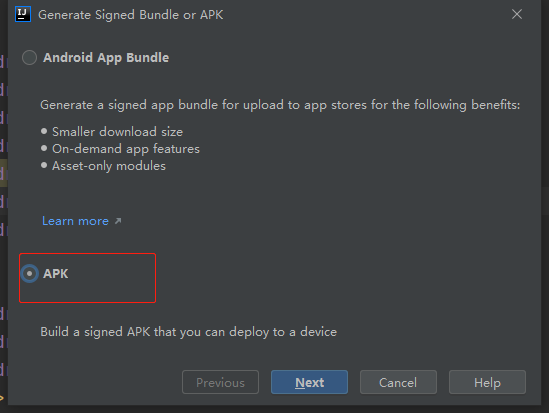Image resolution: width=549 pixels, height=413 pixels.
Task: Click the greyed-out Previous button
Action: (221, 382)
